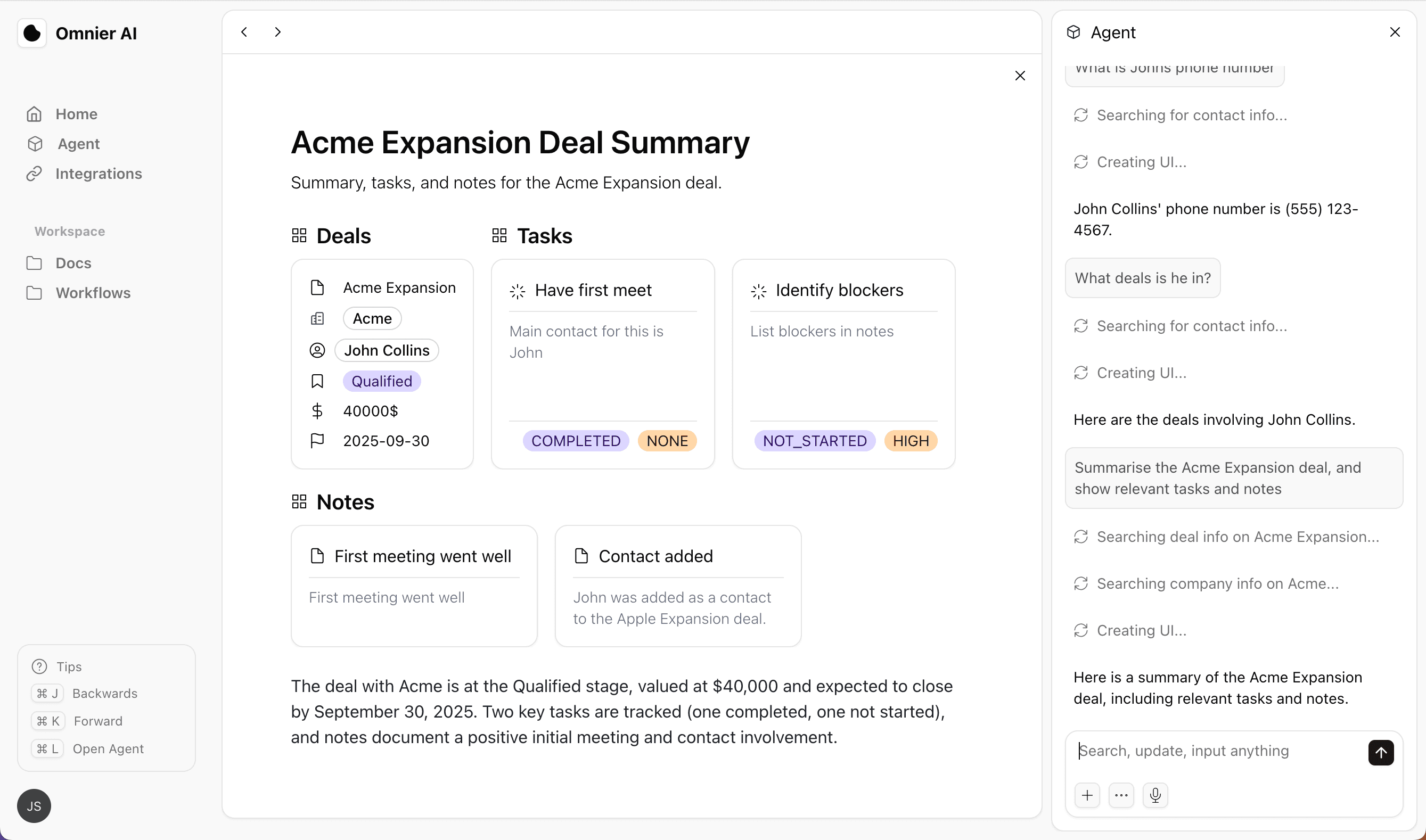Click the Acme company chip
Viewport: 1426px width, 840px height.
(x=372, y=319)
